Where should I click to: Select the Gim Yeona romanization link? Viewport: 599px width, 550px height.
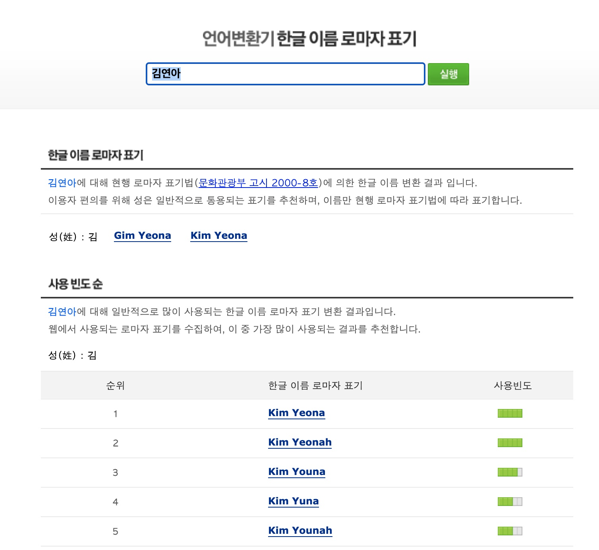point(142,236)
